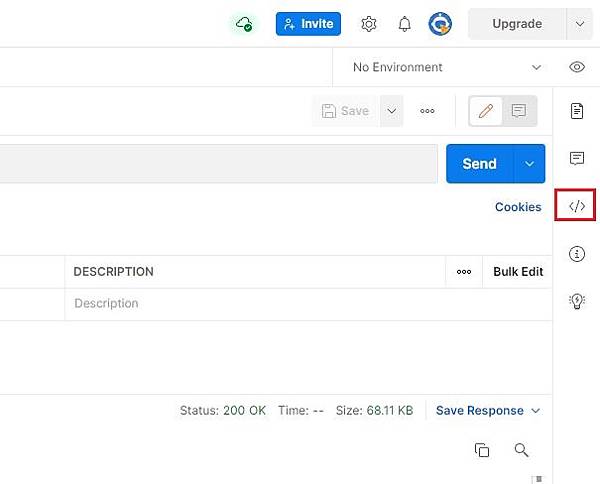
Task: Open the request info icon
Action: coord(577,254)
